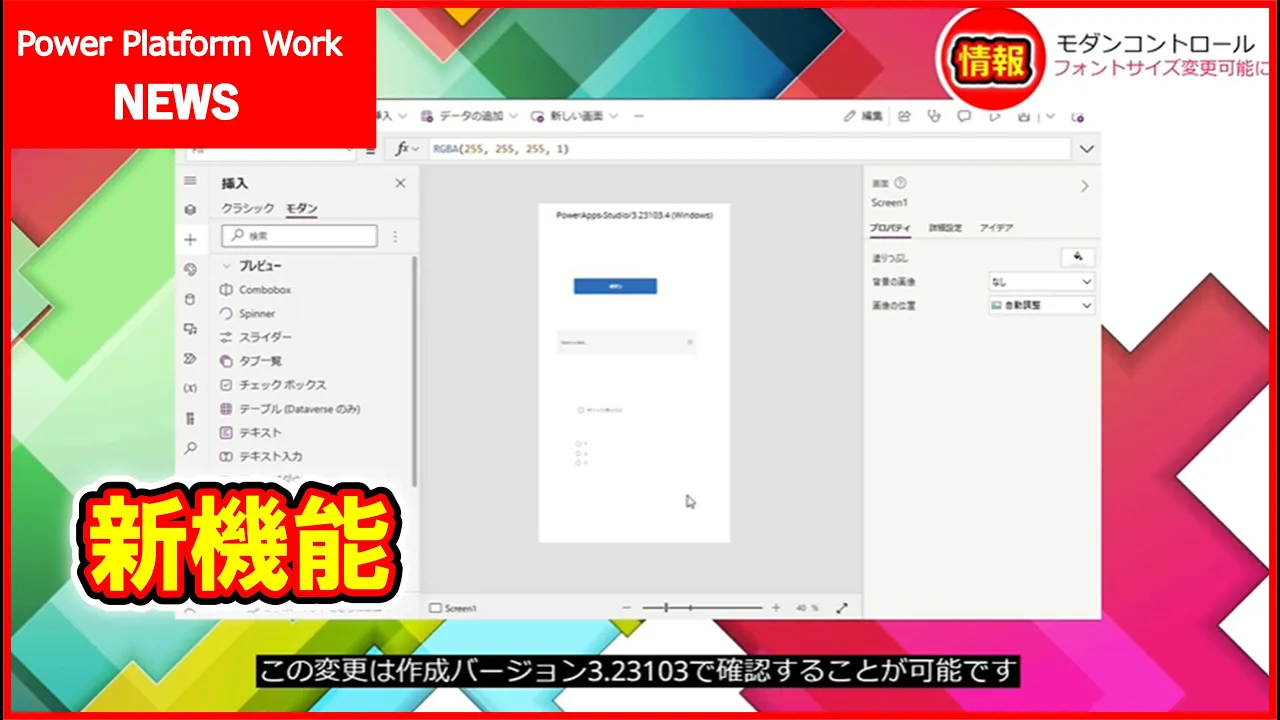Open the 背景の画像 dropdown
Screen dimensions: 1280x720
1041,282
